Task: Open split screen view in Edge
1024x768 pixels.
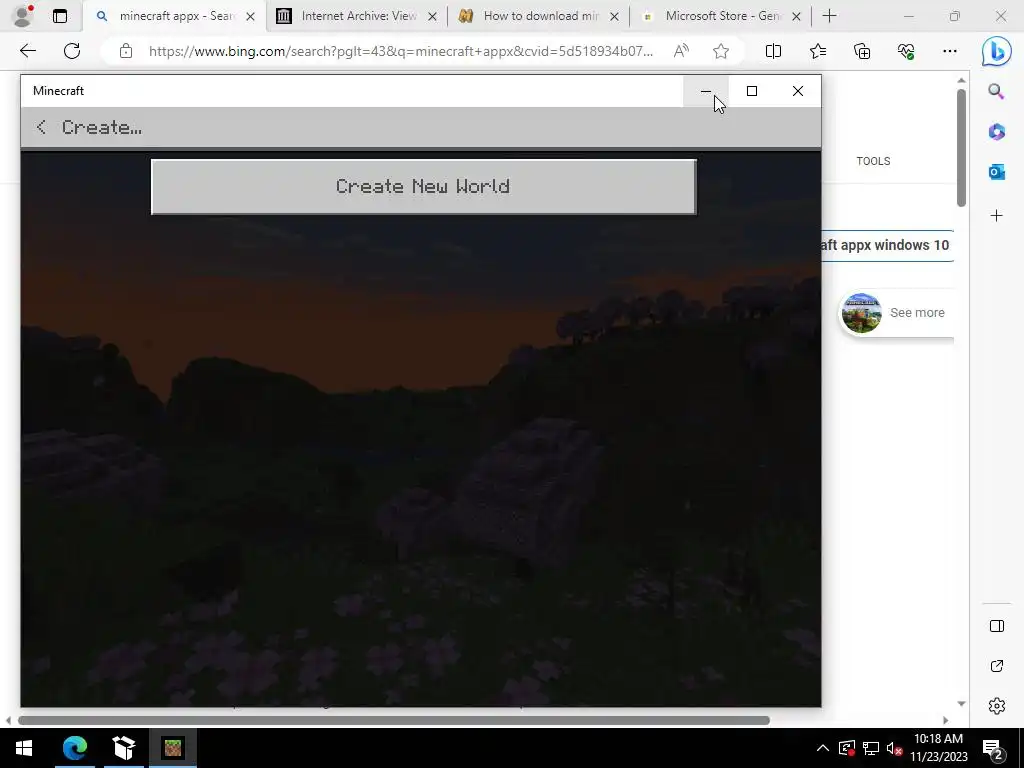Action: click(773, 51)
